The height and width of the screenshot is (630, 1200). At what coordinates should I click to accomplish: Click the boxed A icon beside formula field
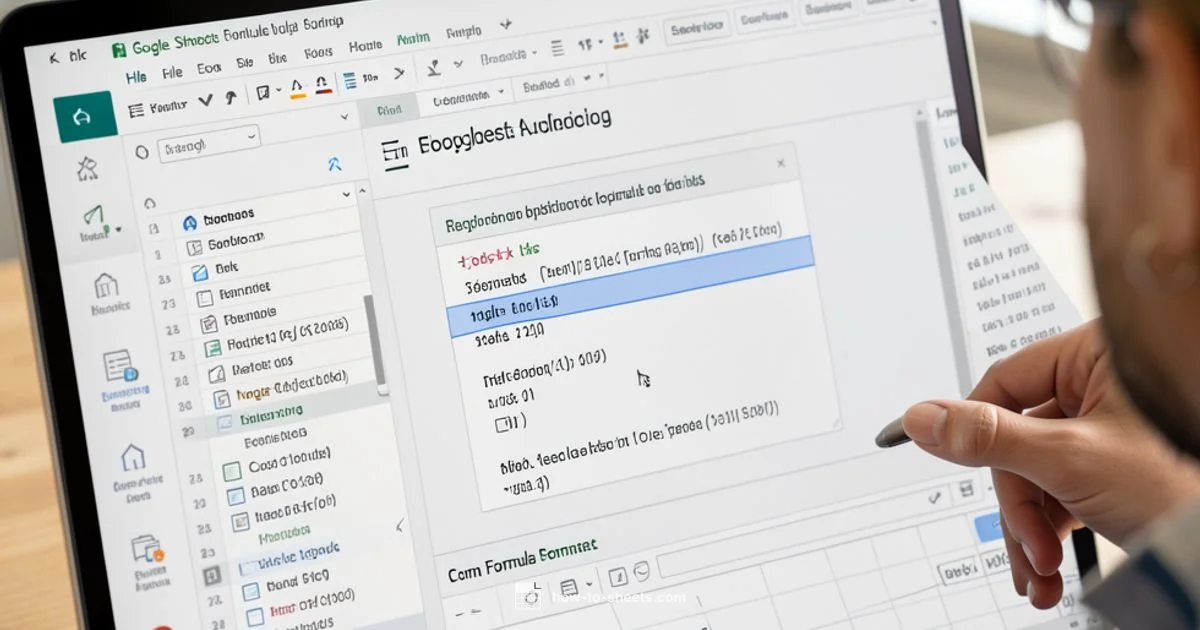tap(617, 575)
